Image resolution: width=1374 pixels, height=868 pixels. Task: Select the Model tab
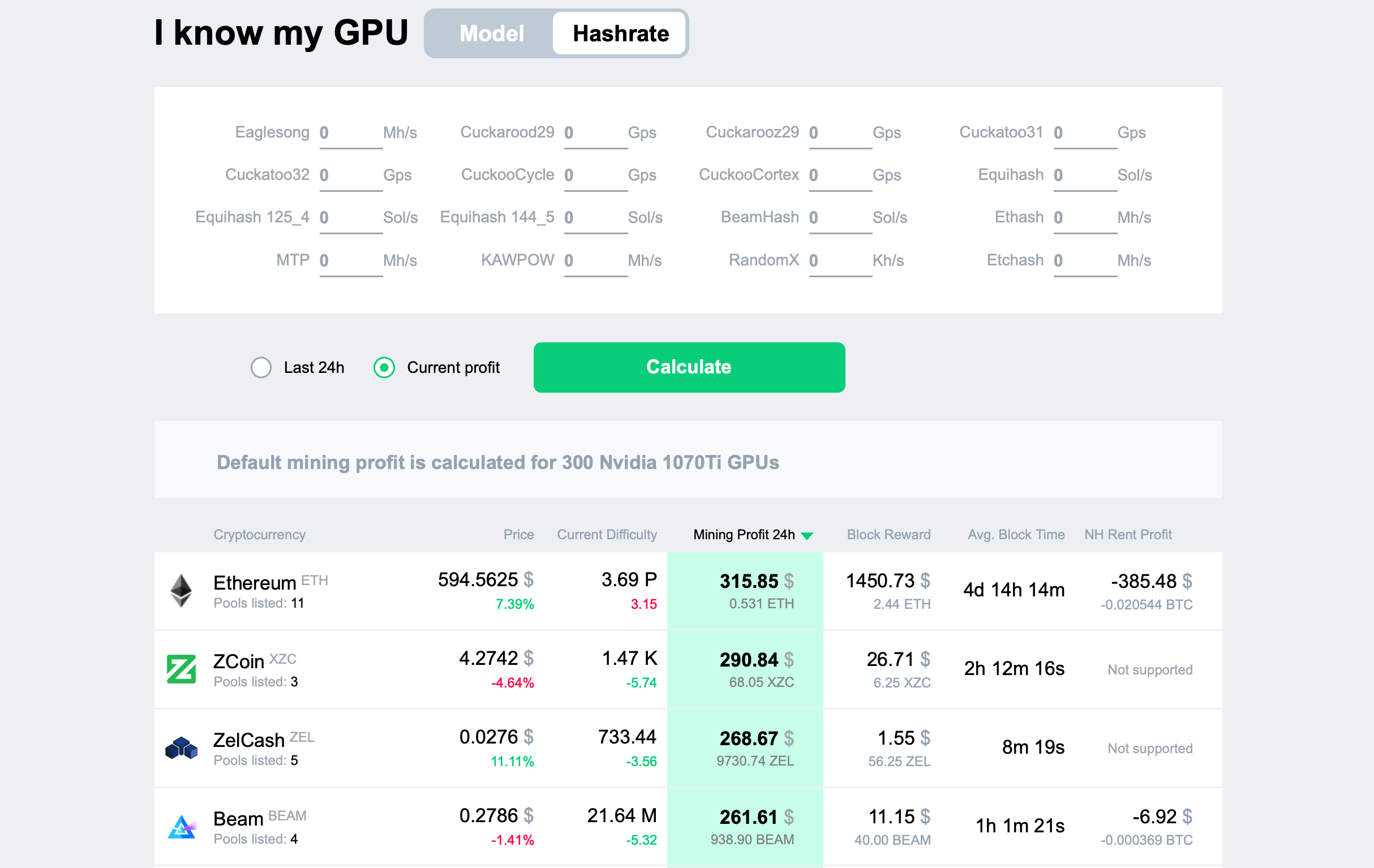[x=490, y=33]
